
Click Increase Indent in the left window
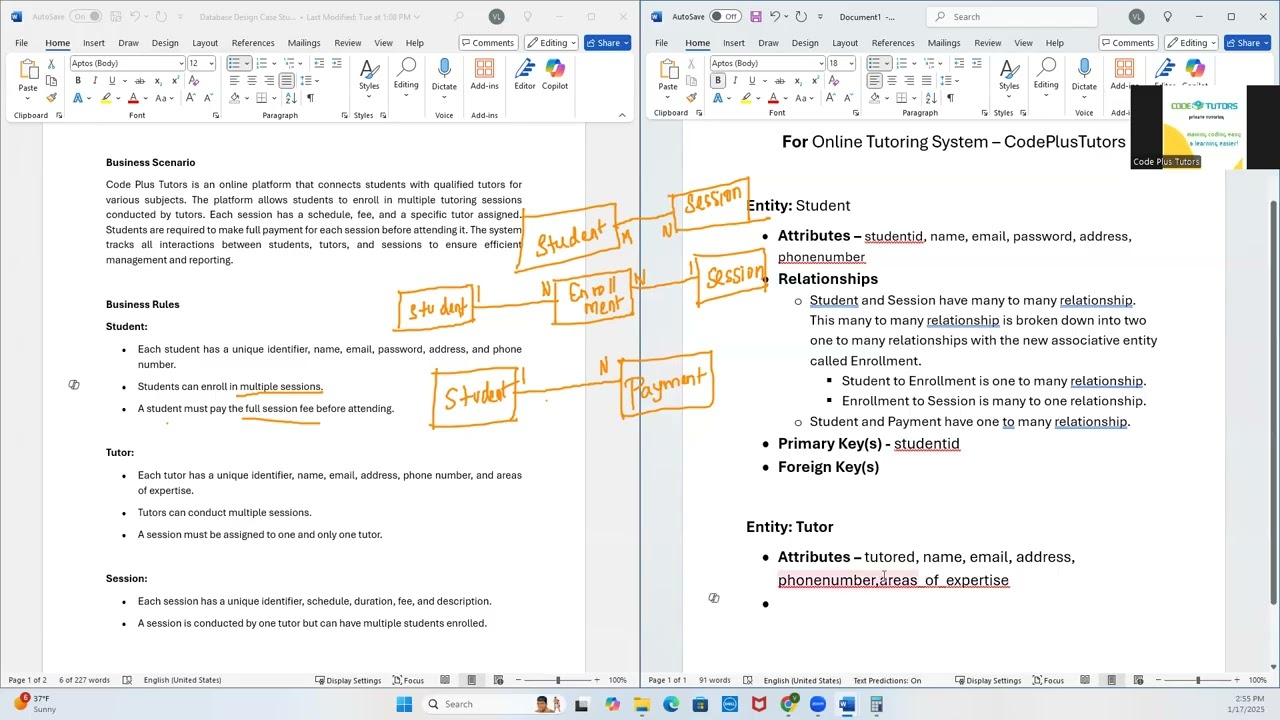pyautogui.click(x=336, y=63)
